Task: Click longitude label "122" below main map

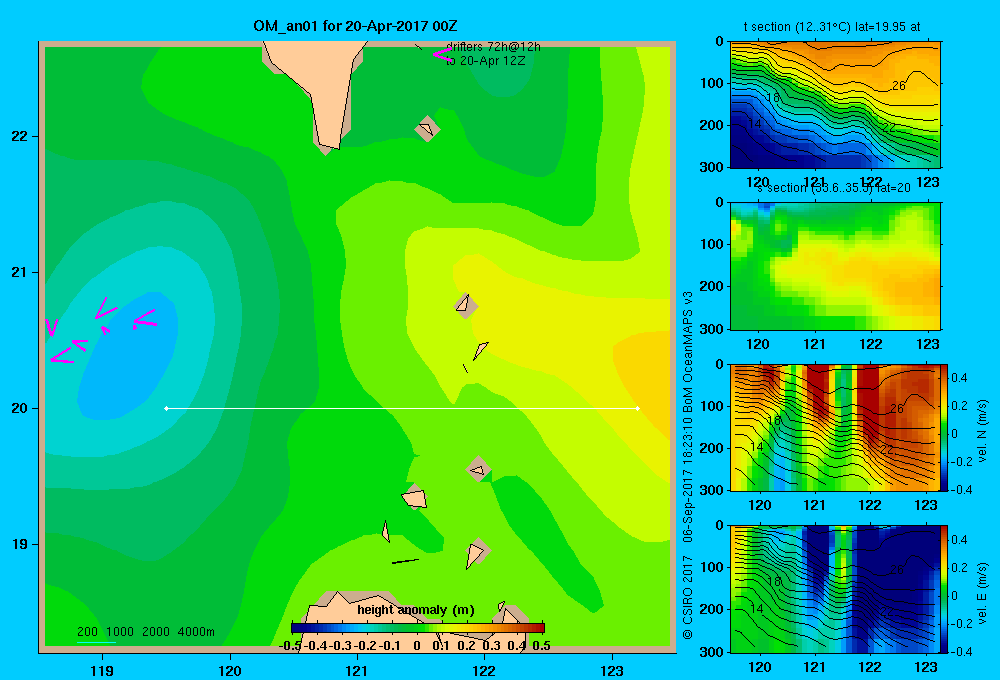Action: 484,670
